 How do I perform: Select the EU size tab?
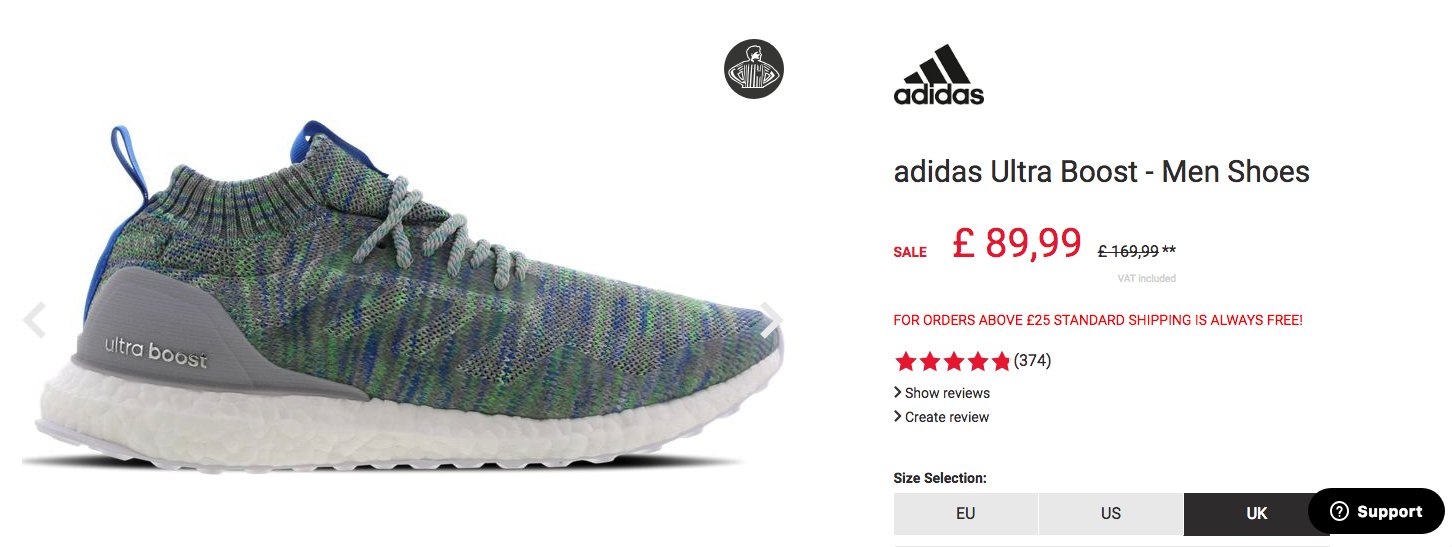point(966,514)
